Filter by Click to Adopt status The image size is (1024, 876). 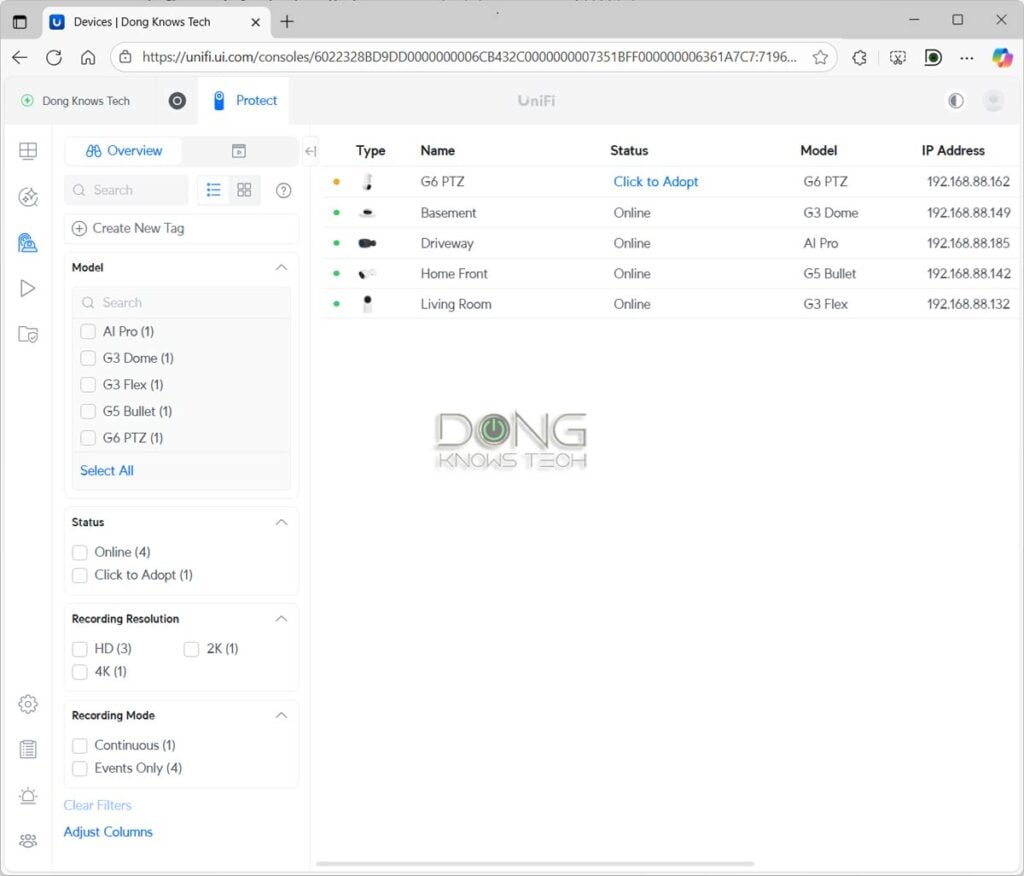[x=80, y=576]
